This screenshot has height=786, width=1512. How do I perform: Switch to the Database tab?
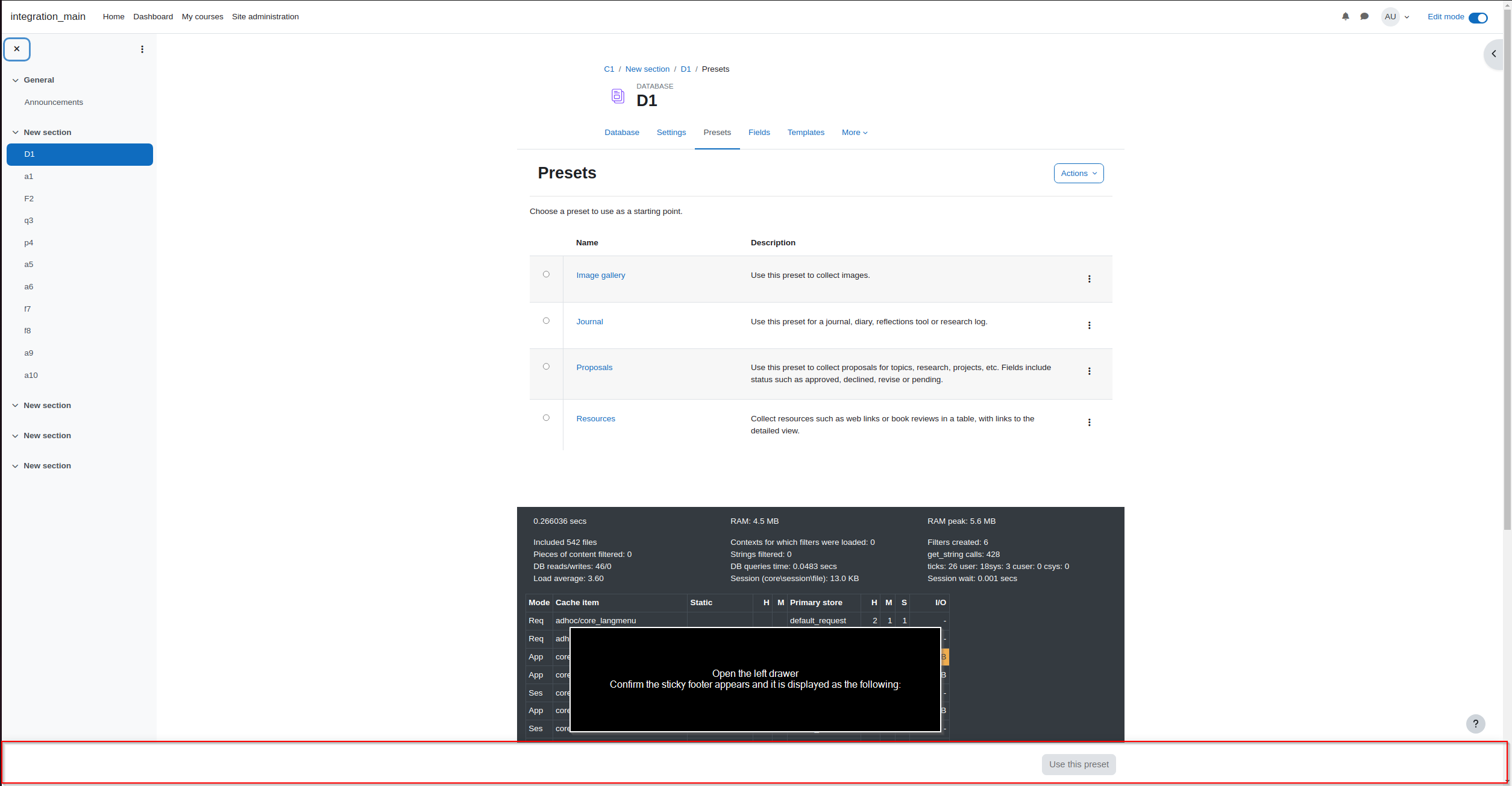(x=622, y=133)
